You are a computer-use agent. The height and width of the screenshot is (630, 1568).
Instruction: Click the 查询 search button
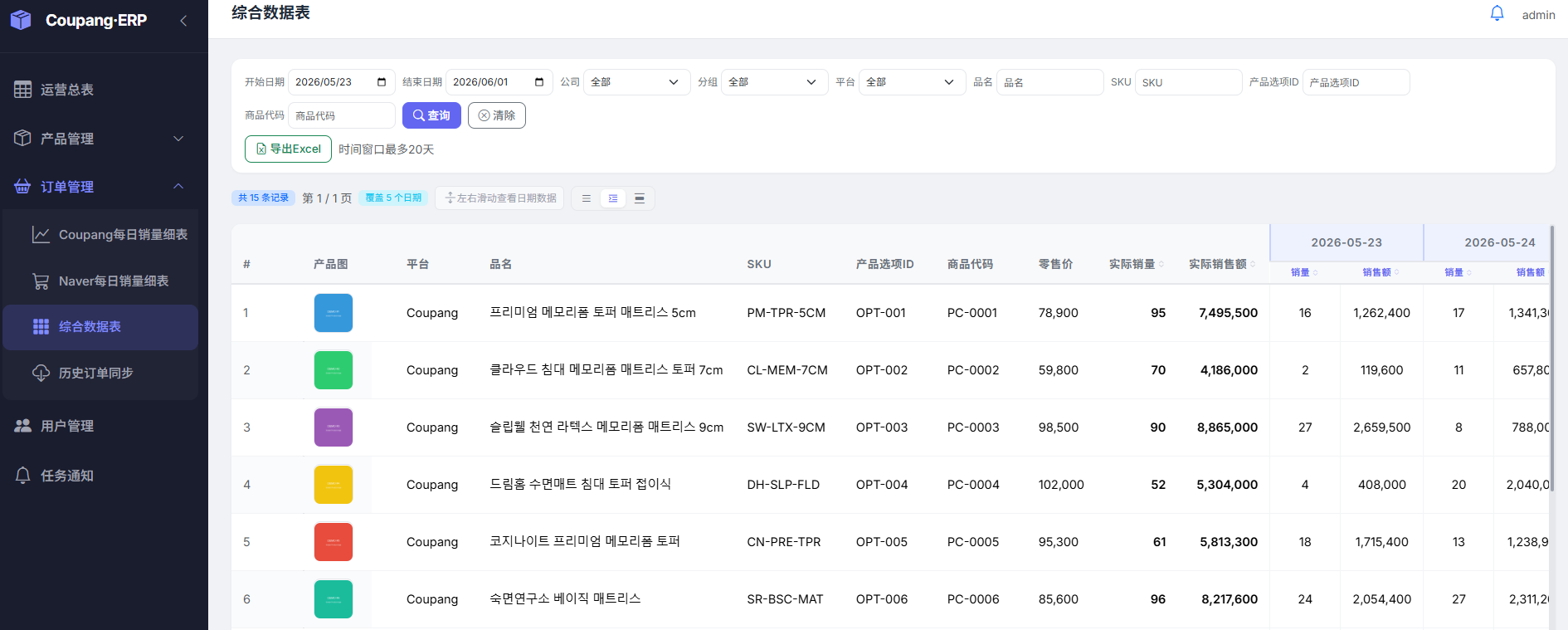click(x=431, y=115)
